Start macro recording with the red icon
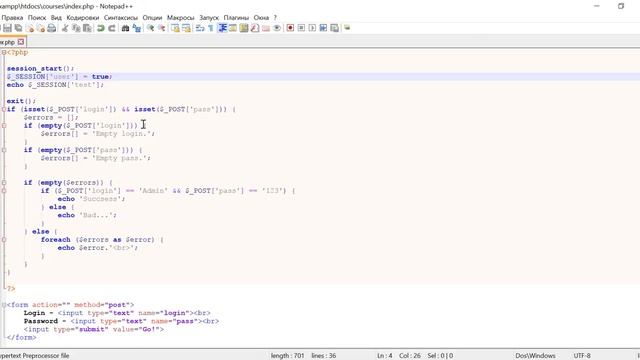 (290, 28)
